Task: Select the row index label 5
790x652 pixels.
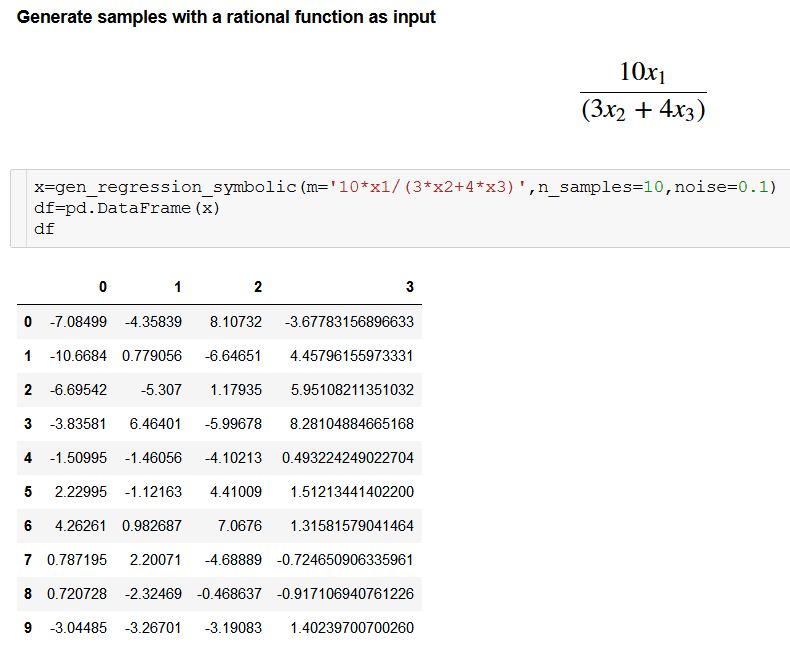Action: [x=27, y=492]
